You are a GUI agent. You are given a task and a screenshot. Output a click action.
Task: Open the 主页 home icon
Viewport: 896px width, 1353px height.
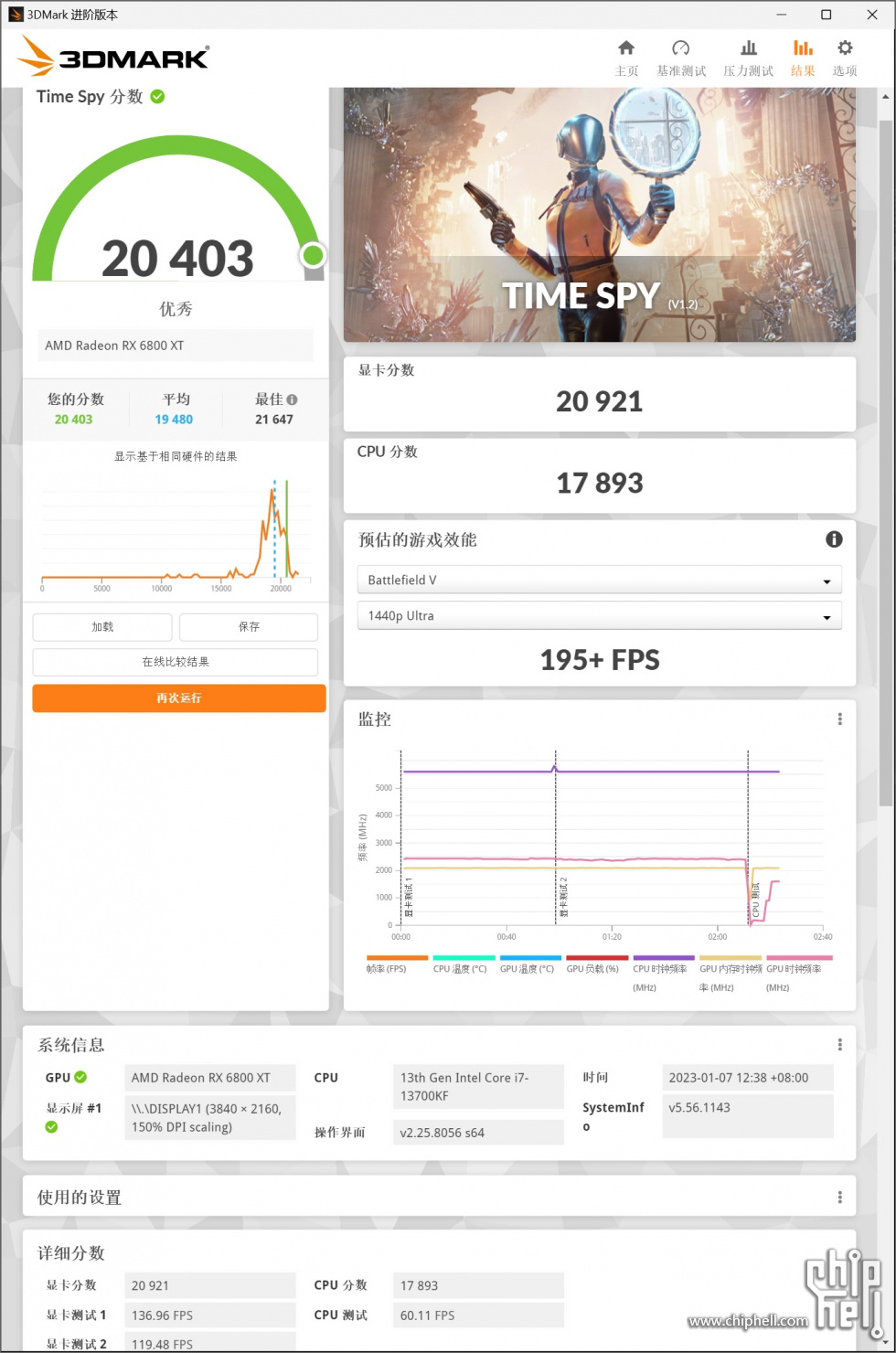pyautogui.click(x=626, y=48)
